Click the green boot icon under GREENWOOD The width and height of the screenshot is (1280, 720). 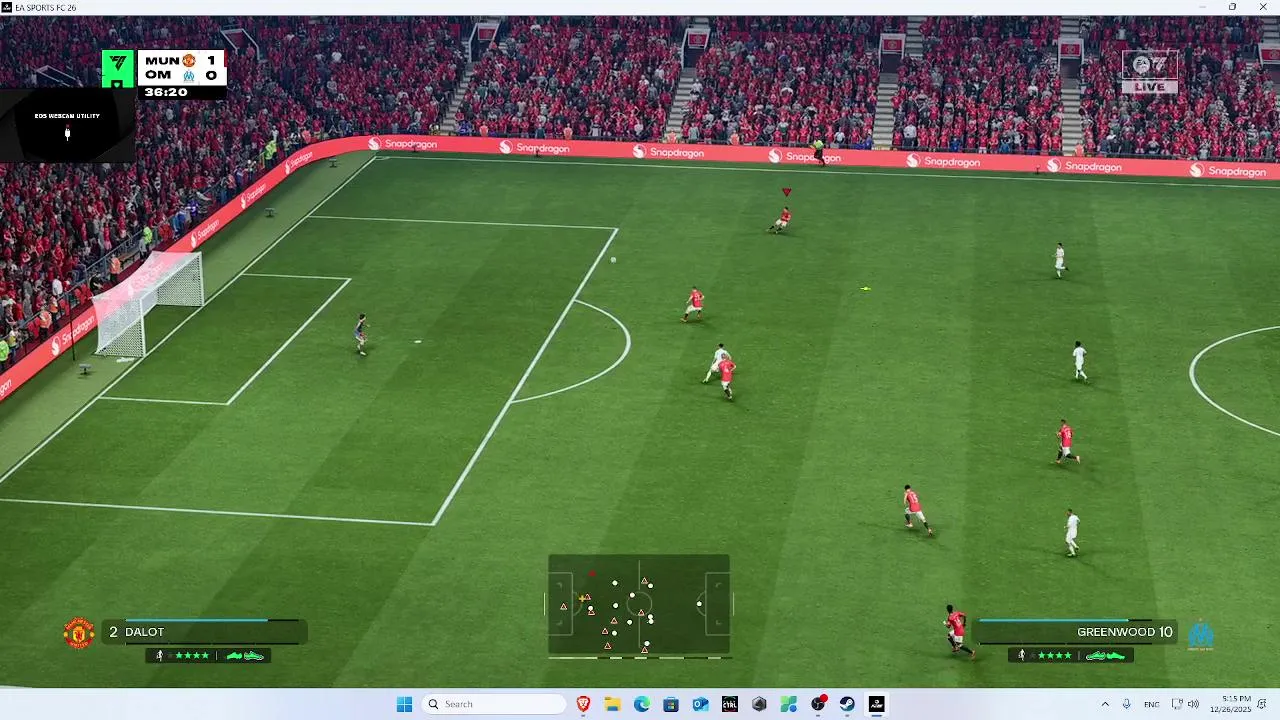click(1105, 656)
